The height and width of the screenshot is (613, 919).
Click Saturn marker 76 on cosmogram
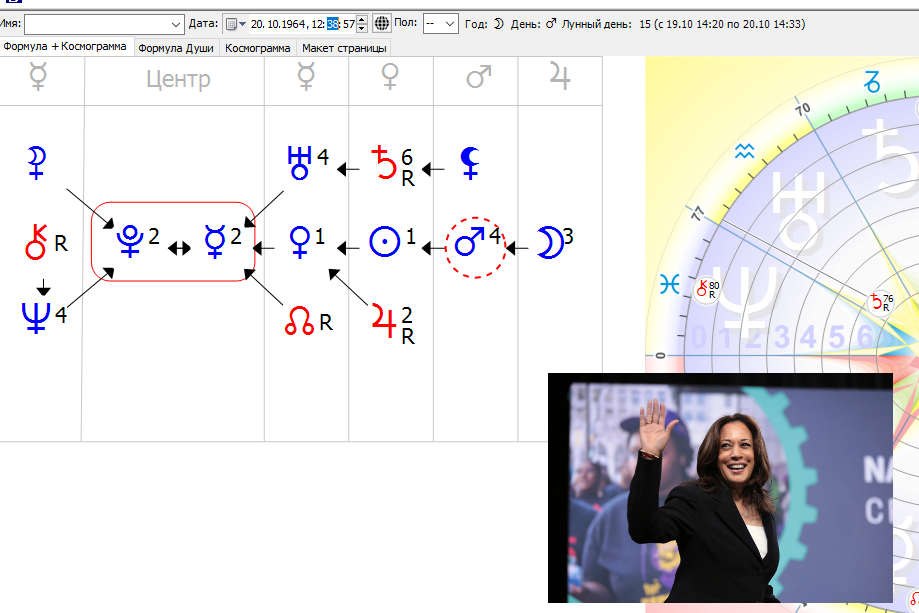click(x=881, y=303)
